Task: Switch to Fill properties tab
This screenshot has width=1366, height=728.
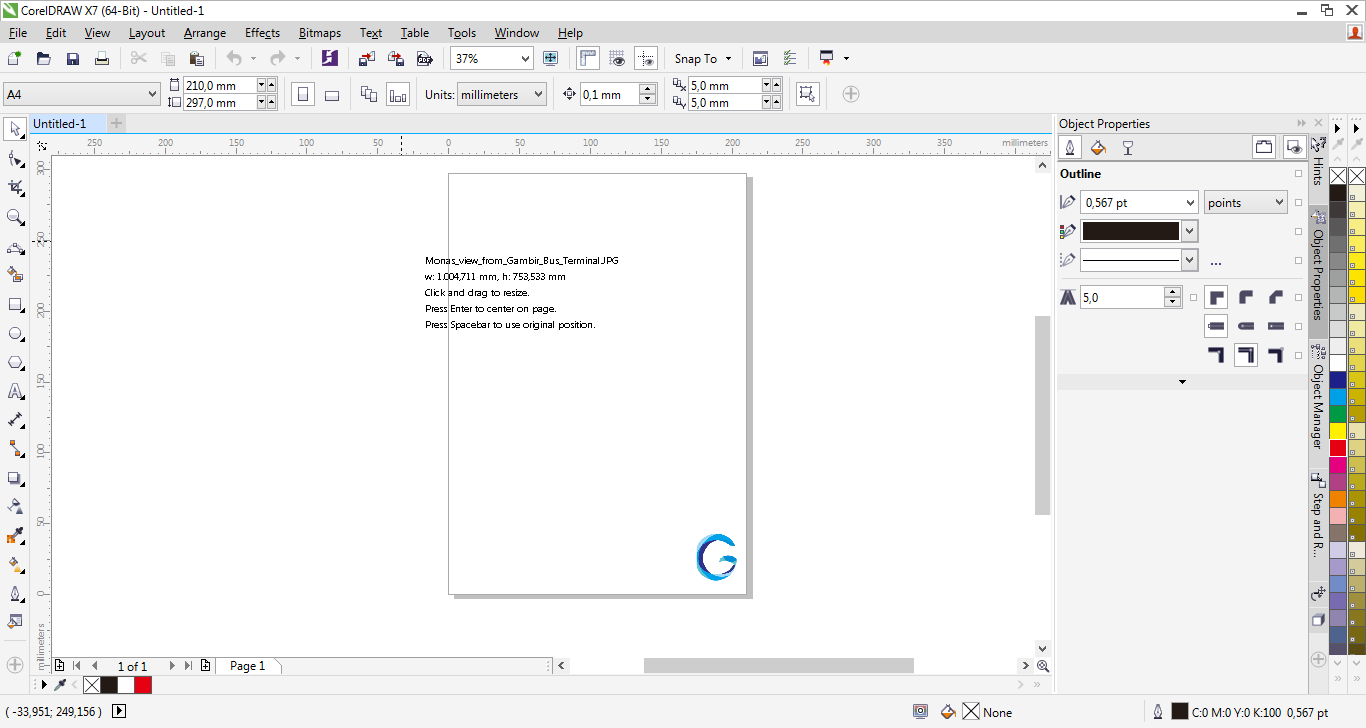Action: tap(1098, 148)
